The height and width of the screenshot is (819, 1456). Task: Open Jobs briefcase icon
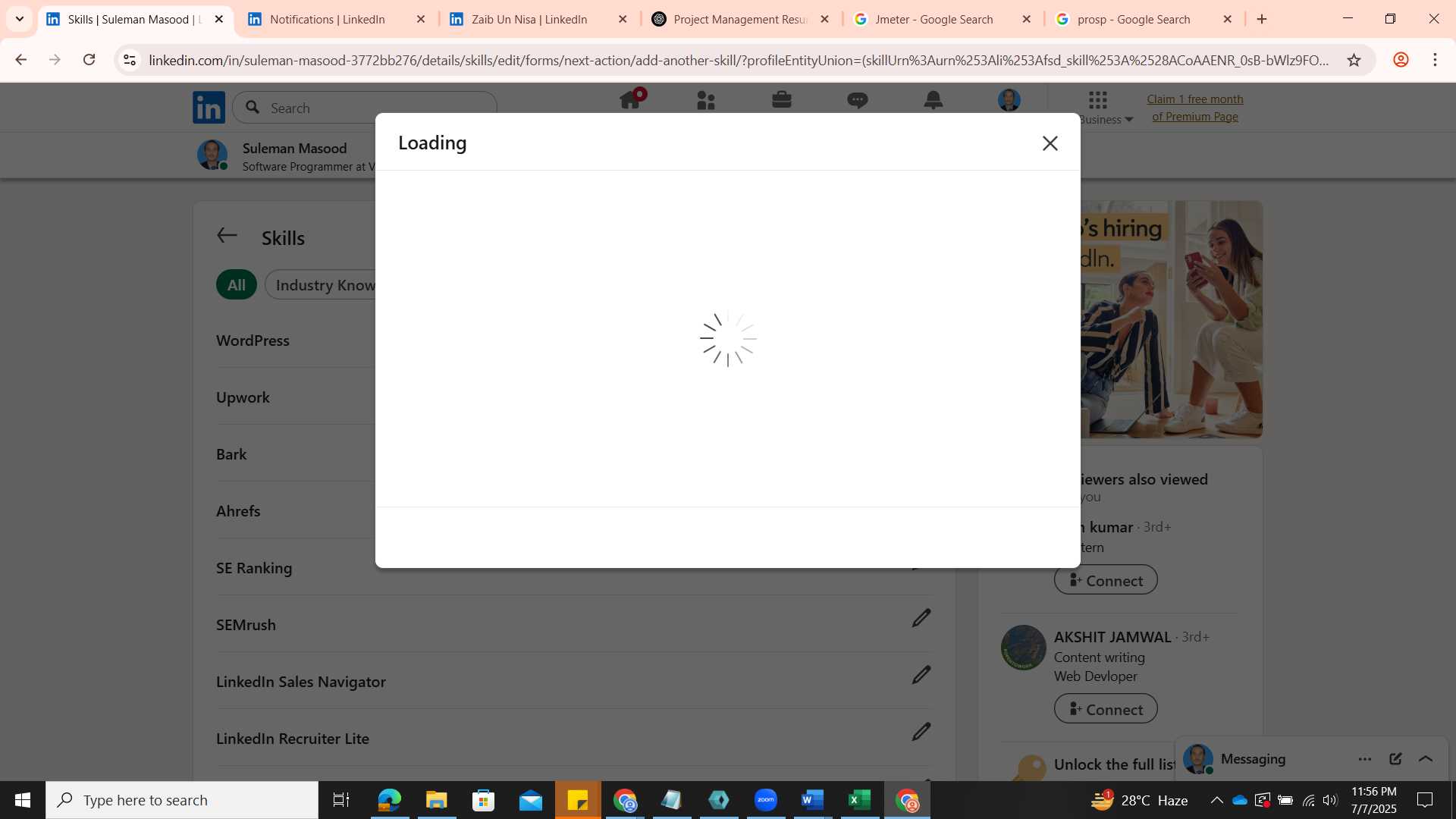click(782, 100)
